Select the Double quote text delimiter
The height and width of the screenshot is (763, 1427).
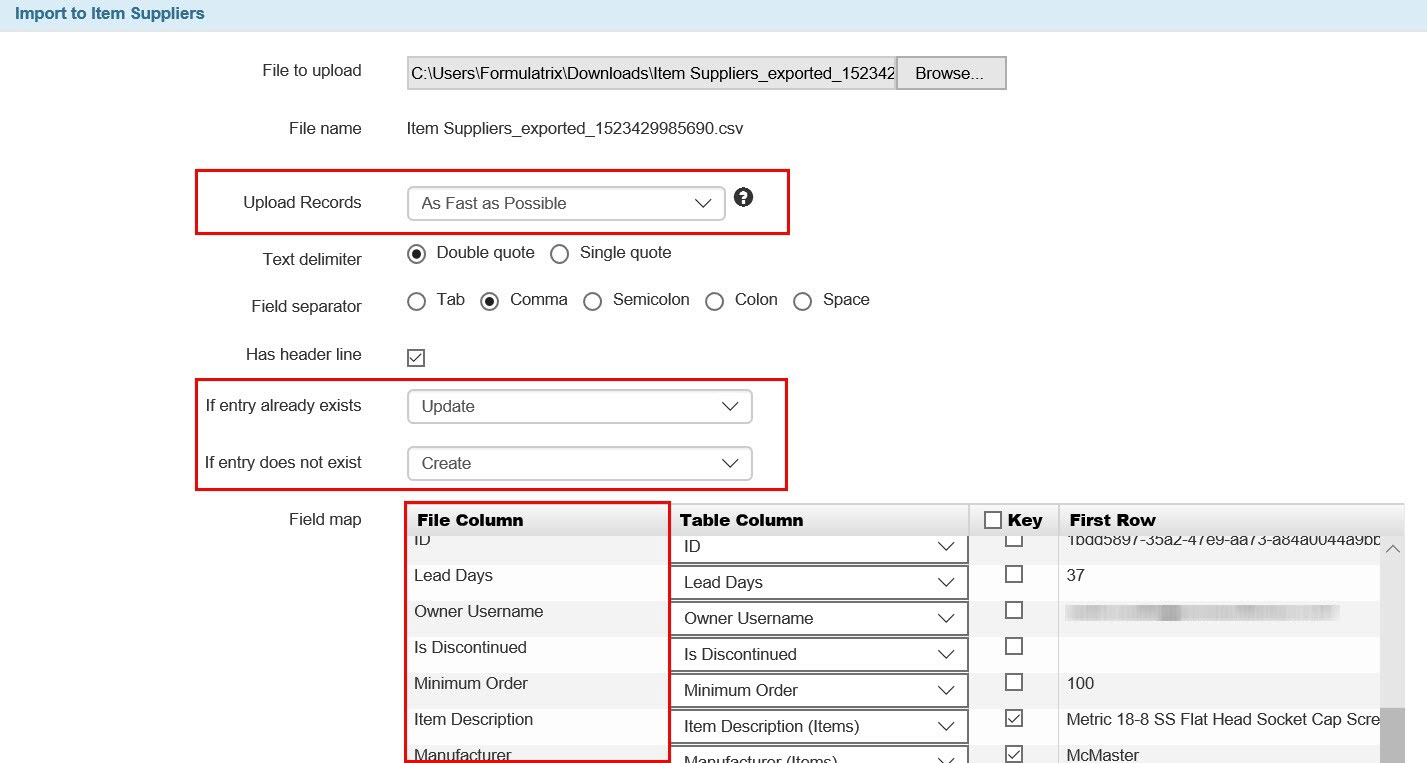(417, 254)
